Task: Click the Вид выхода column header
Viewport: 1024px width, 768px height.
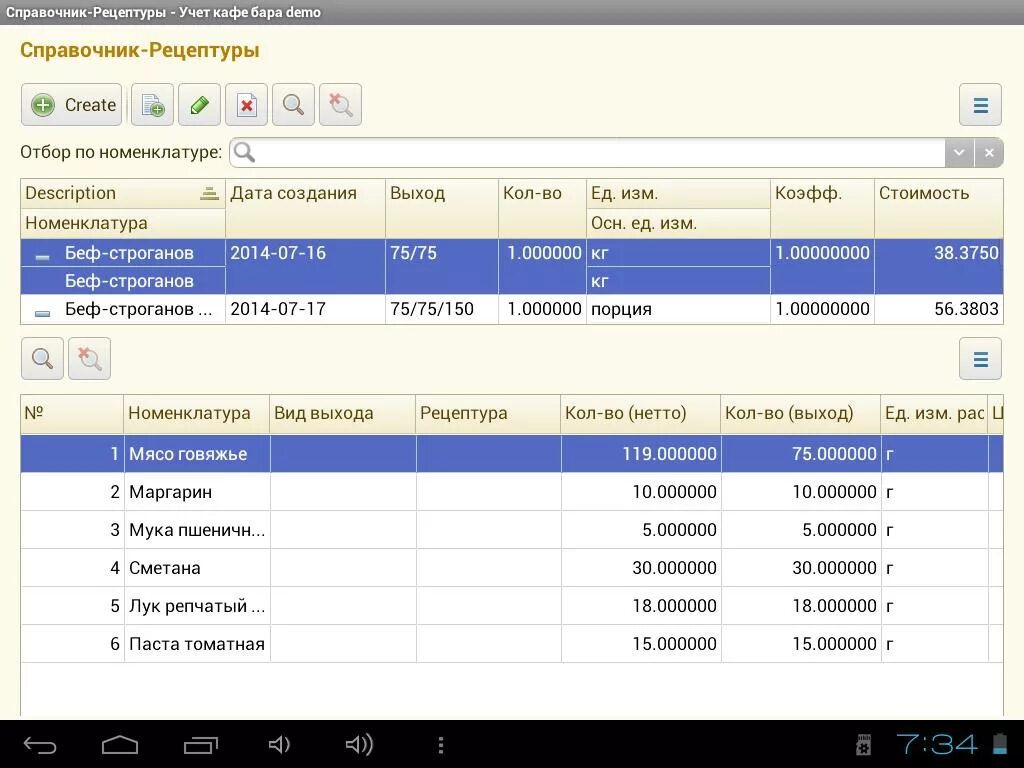Action: click(343, 413)
